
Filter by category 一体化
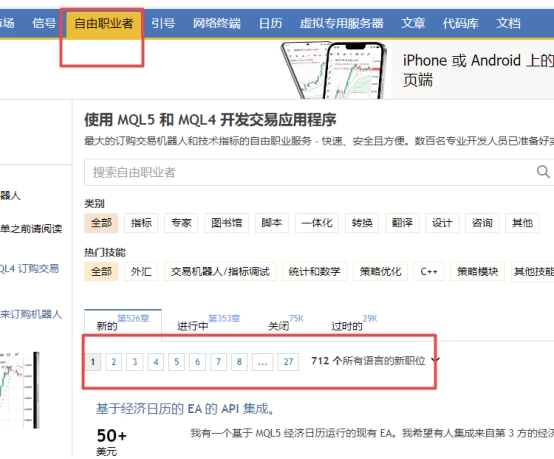pyautogui.click(x=317, y=223)
